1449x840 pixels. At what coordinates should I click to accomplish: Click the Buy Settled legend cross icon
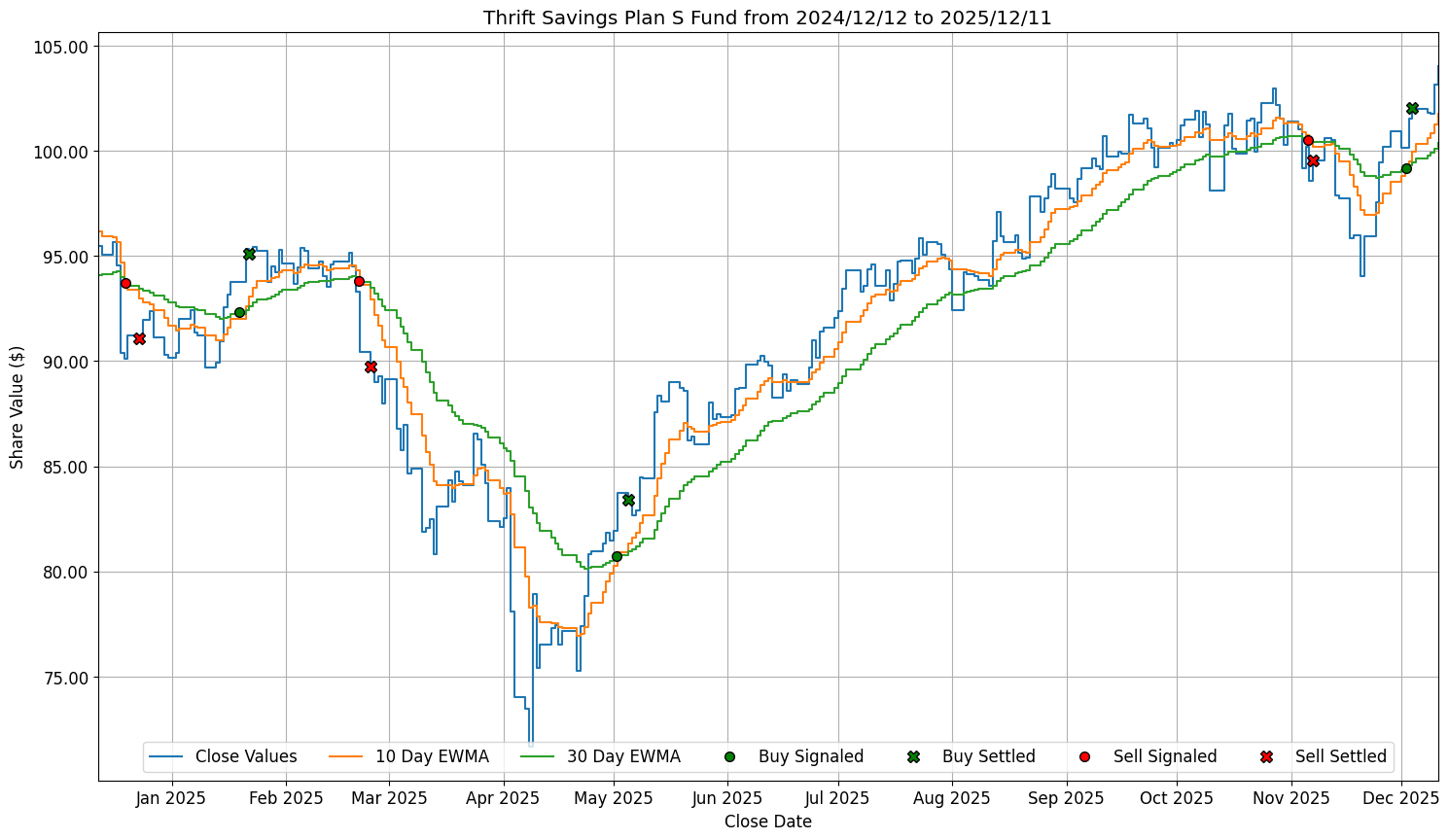point(912,756)
